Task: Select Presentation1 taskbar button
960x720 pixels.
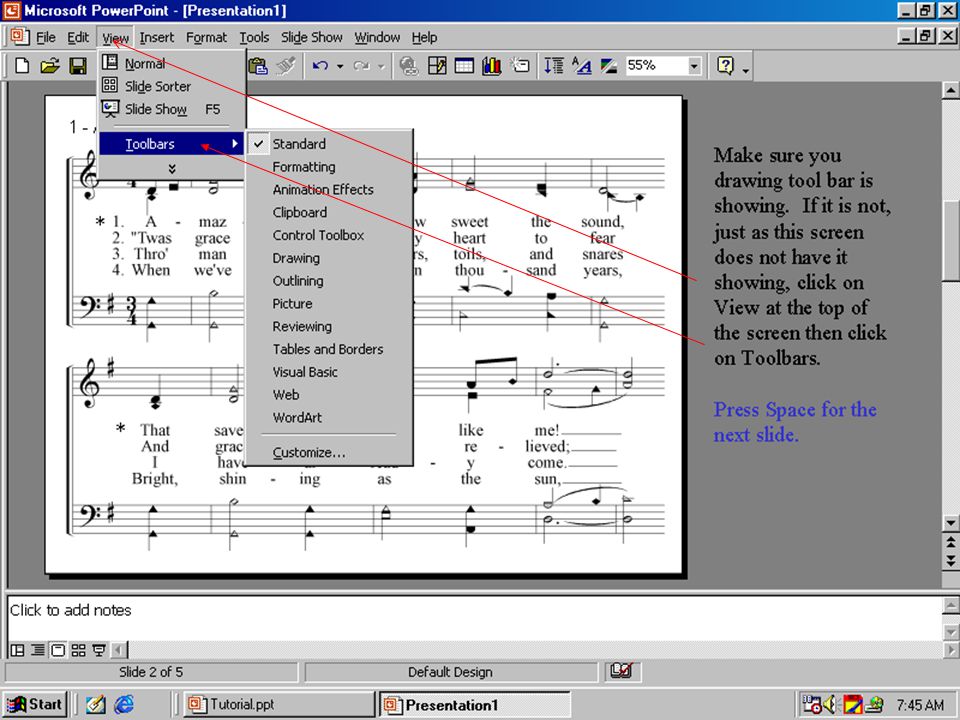Action: [x=475, y=704]
